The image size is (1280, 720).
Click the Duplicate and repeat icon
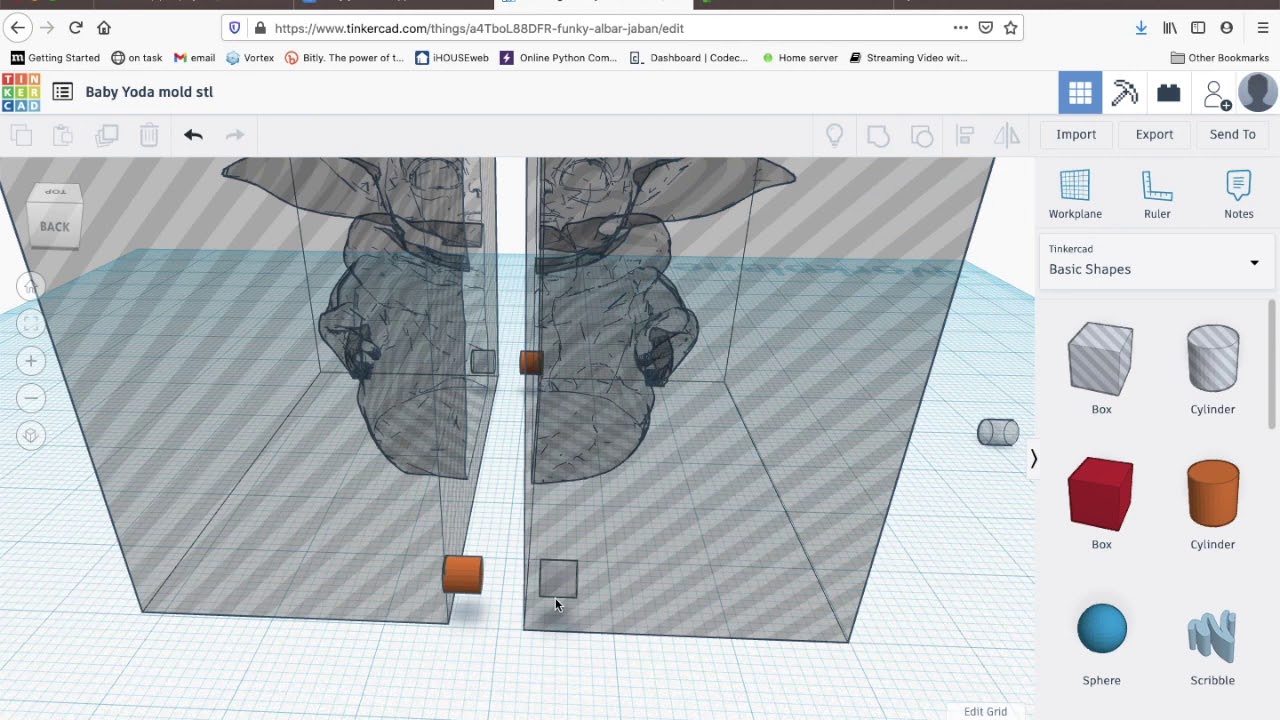pyautogui.click(x=106, y=135)
